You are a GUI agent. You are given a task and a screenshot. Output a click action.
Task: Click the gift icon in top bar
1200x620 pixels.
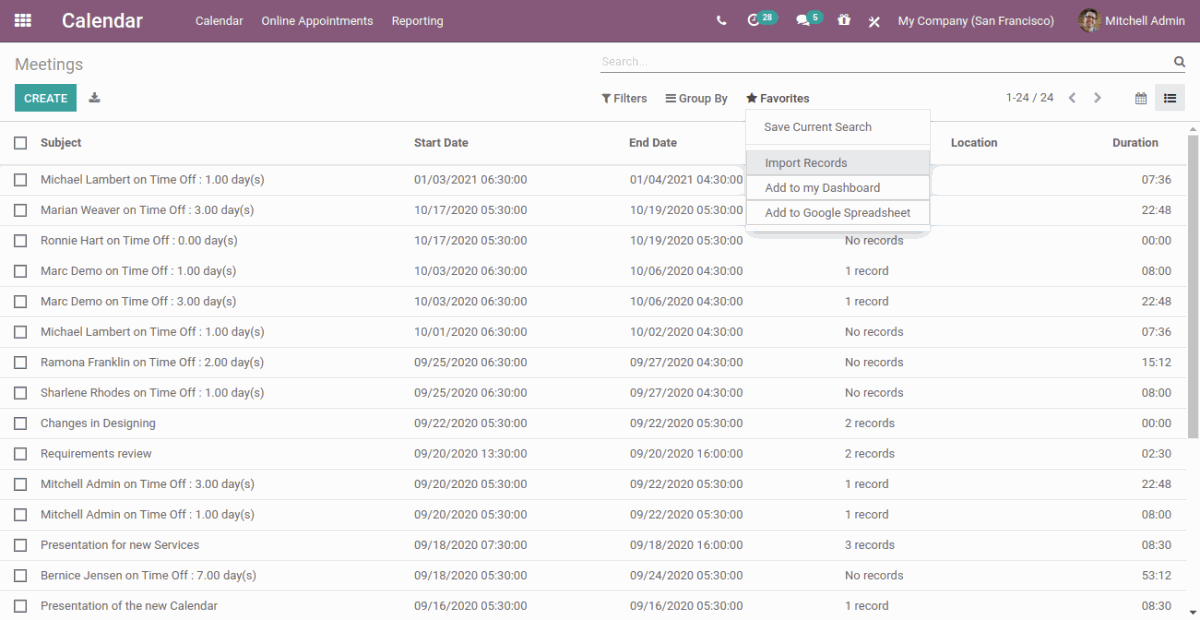pos(844,21)
